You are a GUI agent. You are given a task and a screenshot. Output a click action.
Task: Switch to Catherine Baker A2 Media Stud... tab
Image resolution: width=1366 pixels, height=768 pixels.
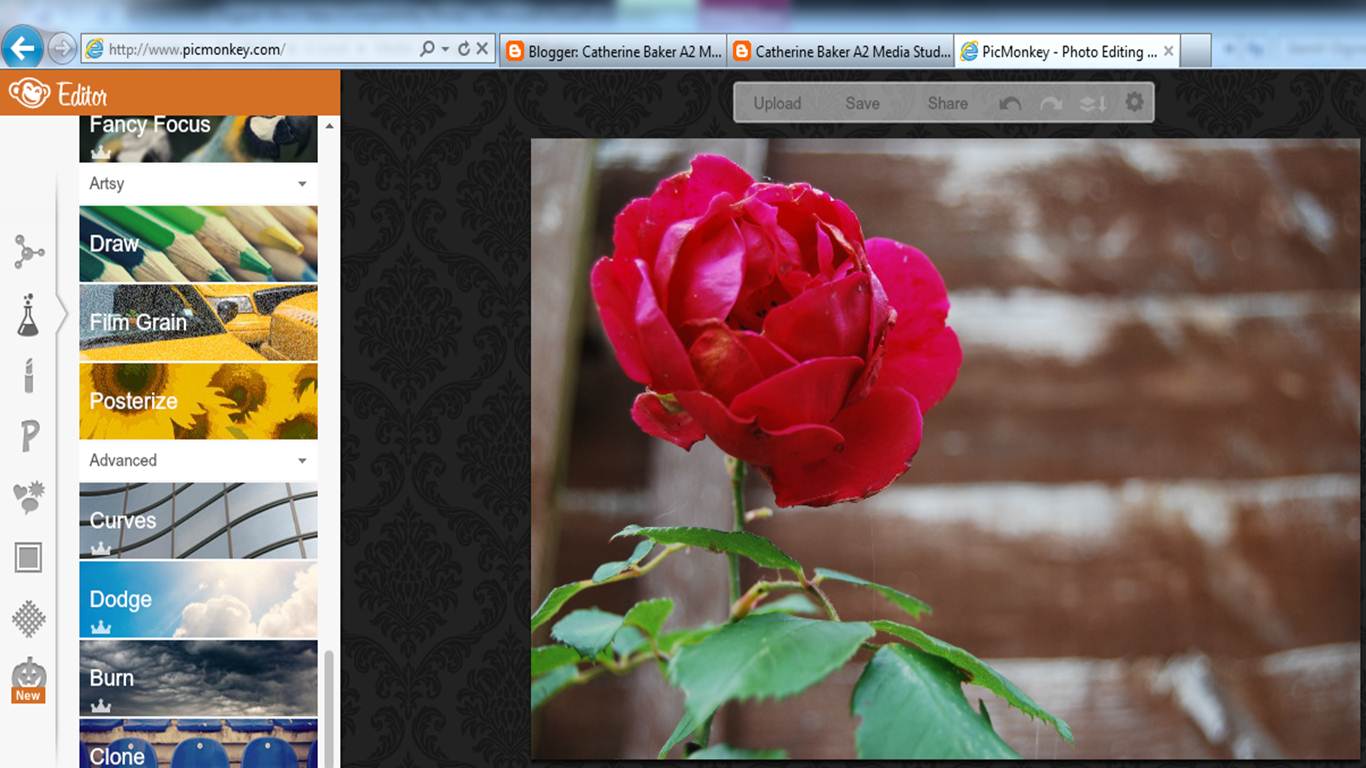841,51
